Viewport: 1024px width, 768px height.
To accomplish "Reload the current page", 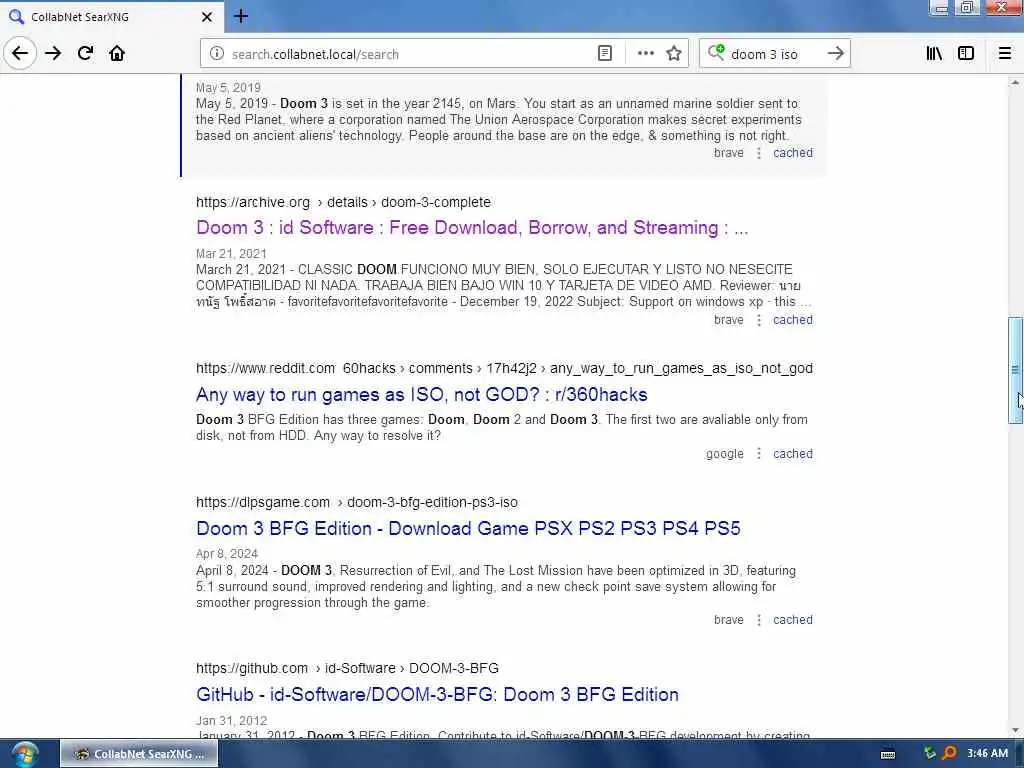I will tap(85, 54).
